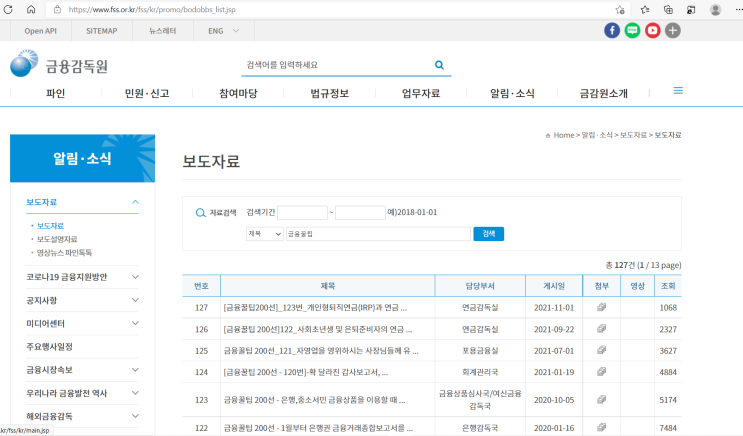This screenshot has width=743, height=436.
Task: Download attachment for post 123
Action: pos(601,400)
